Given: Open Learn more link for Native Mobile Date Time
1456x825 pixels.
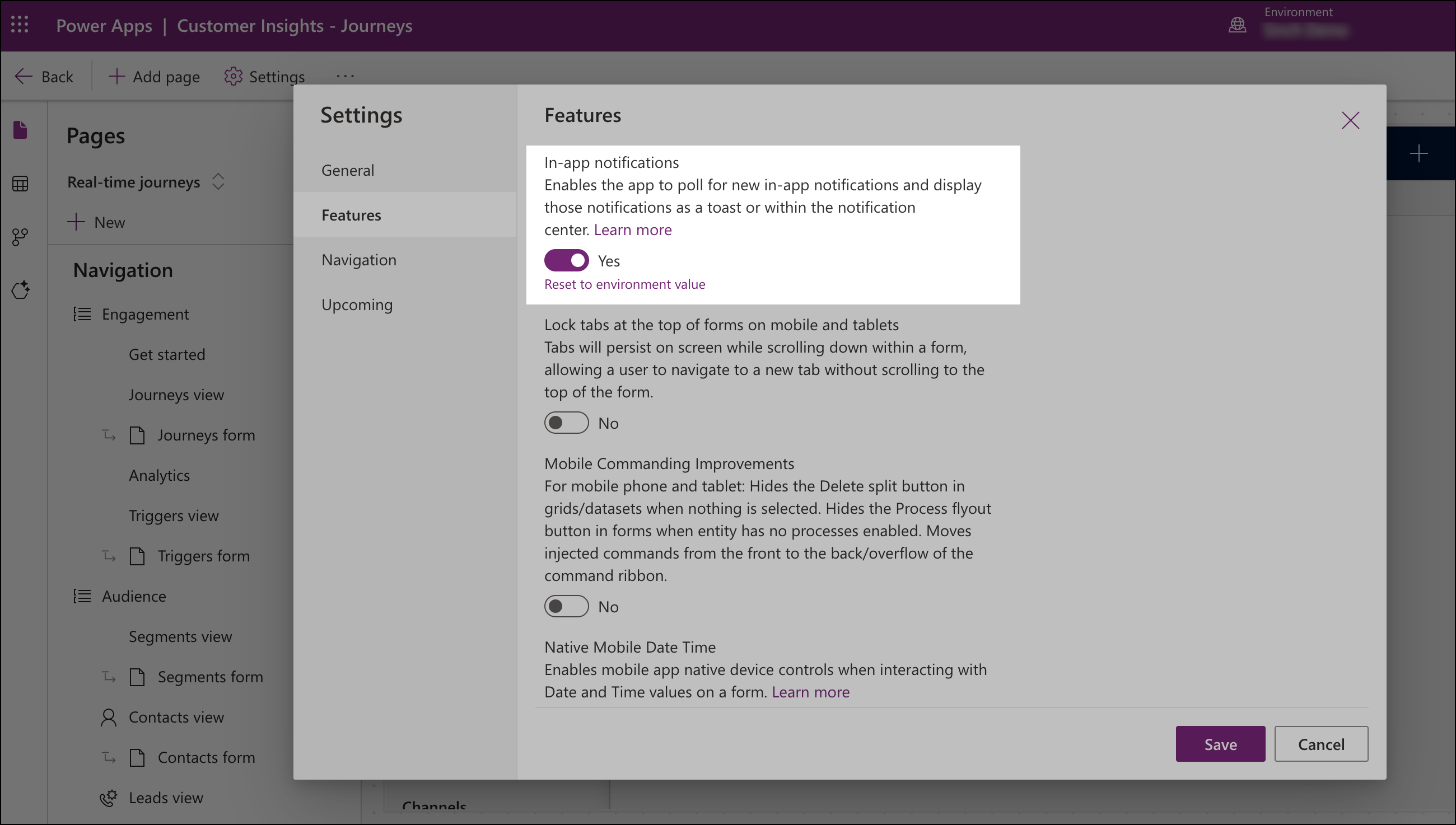Looking at the screenshot, I should [x=810, y=692].
